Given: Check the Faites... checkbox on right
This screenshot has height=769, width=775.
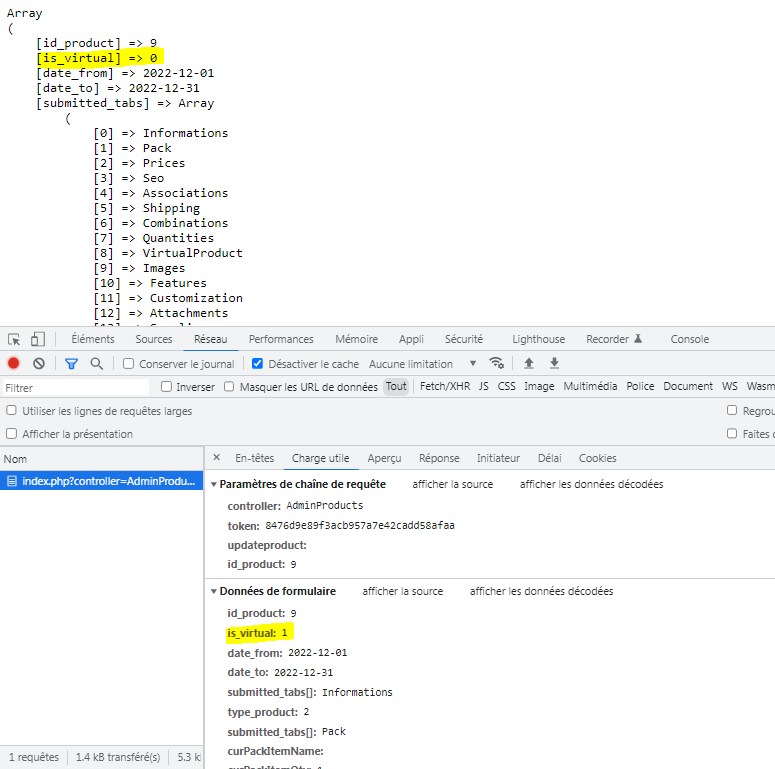Looking at the screenshot, I should (732, 434).
